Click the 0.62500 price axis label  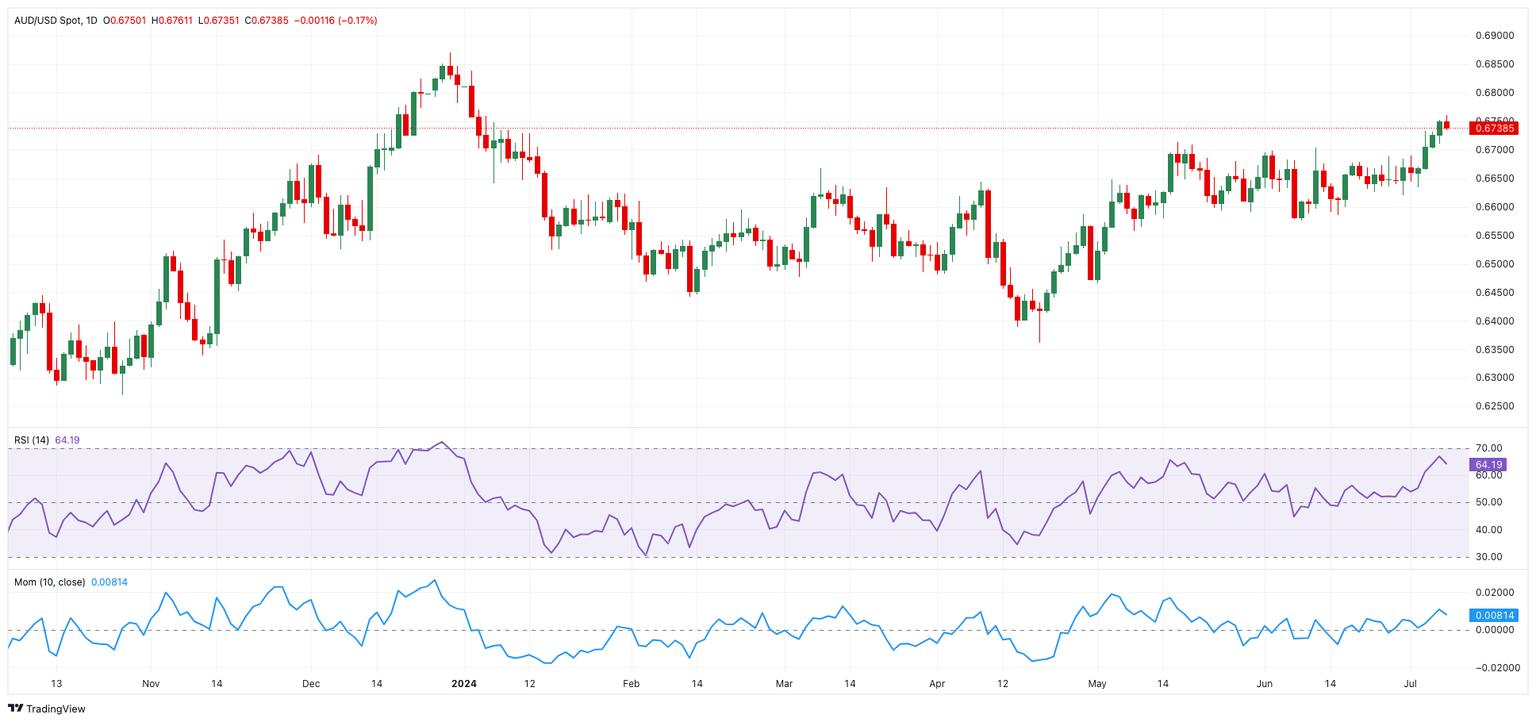[x=1494, y=406]
